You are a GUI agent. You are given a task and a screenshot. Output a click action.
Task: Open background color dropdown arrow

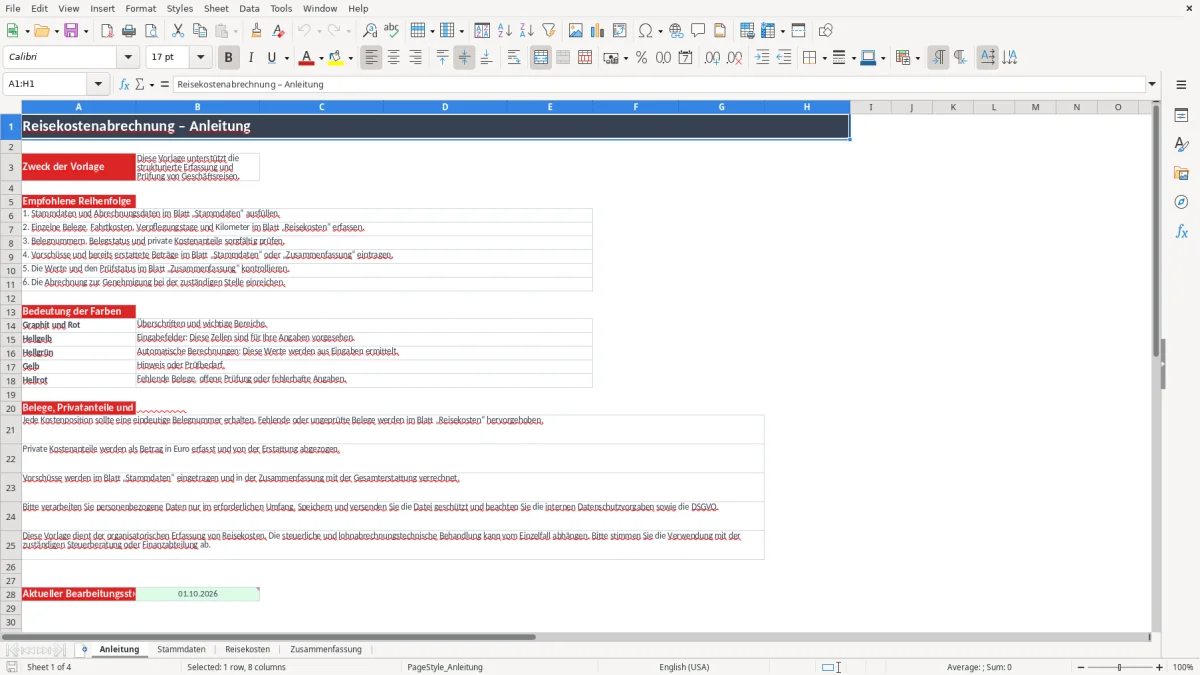350,58
